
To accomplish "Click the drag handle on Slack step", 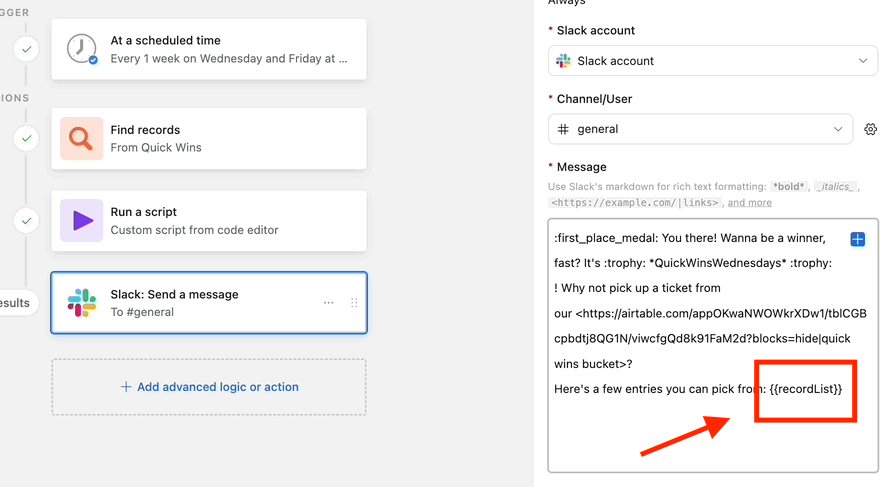I will coord(354,303).
